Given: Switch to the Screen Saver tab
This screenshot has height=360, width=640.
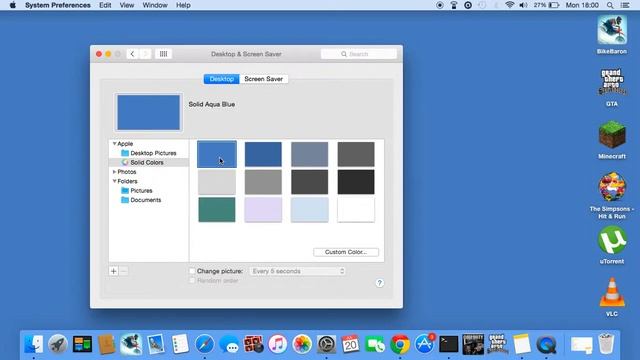Looking at the screenshot, I should coord(264,79).
